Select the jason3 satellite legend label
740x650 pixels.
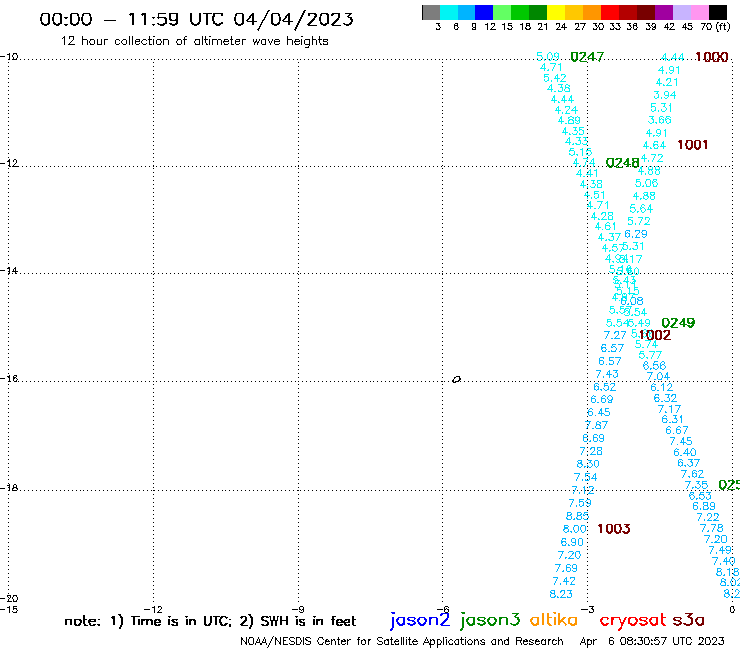point(490,620)
